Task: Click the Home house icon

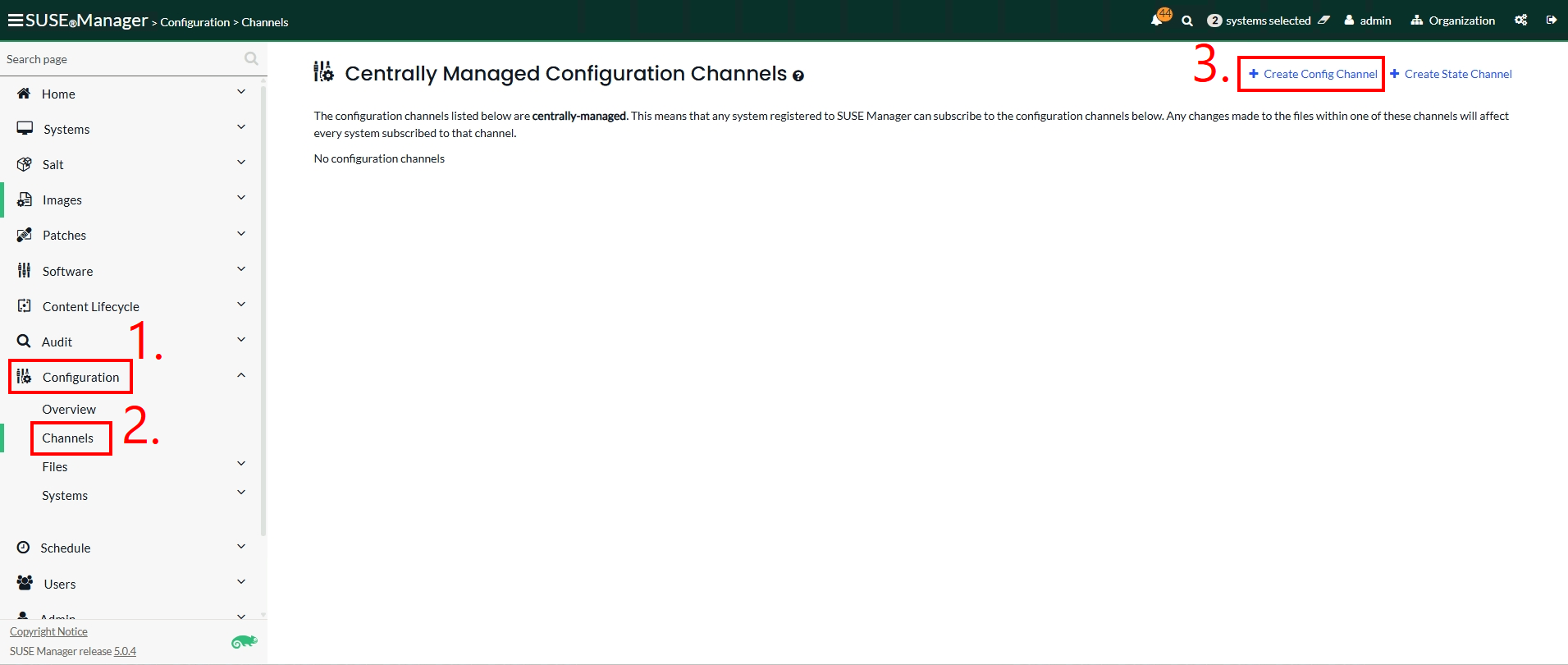Action: [x=24, y=94]
